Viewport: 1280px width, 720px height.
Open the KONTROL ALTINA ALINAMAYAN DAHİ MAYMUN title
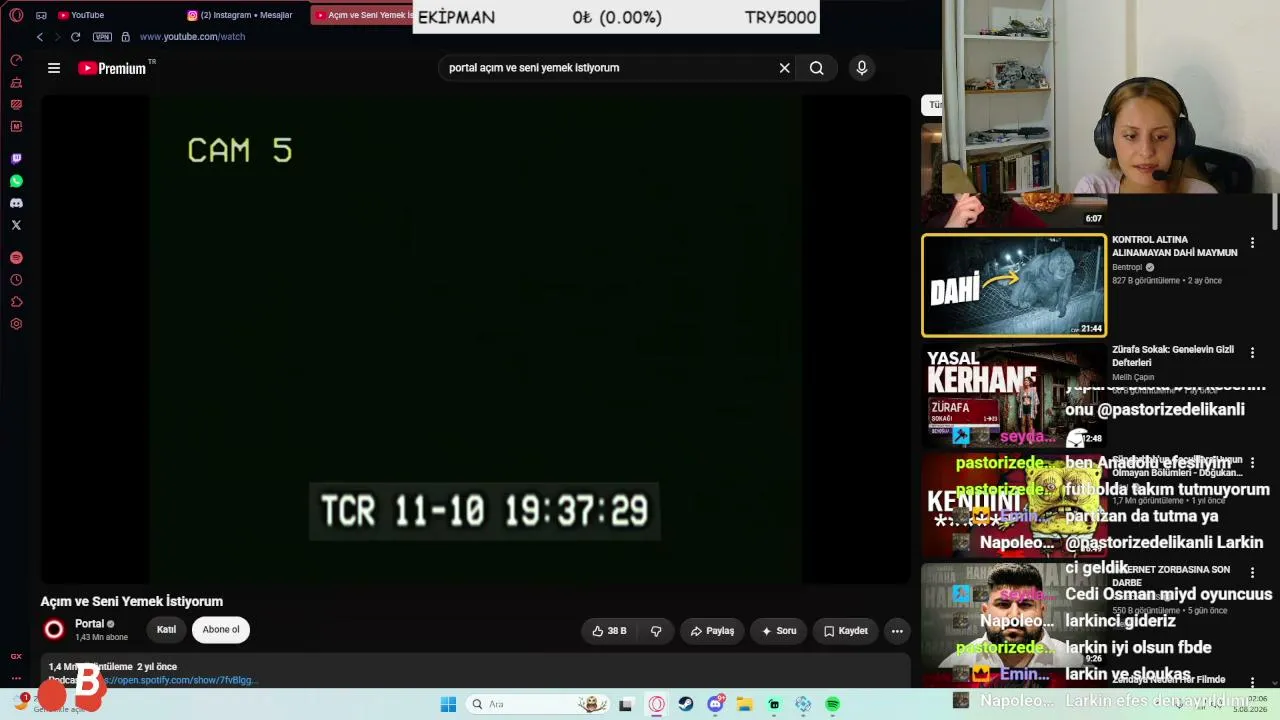tap(1175, 246)
